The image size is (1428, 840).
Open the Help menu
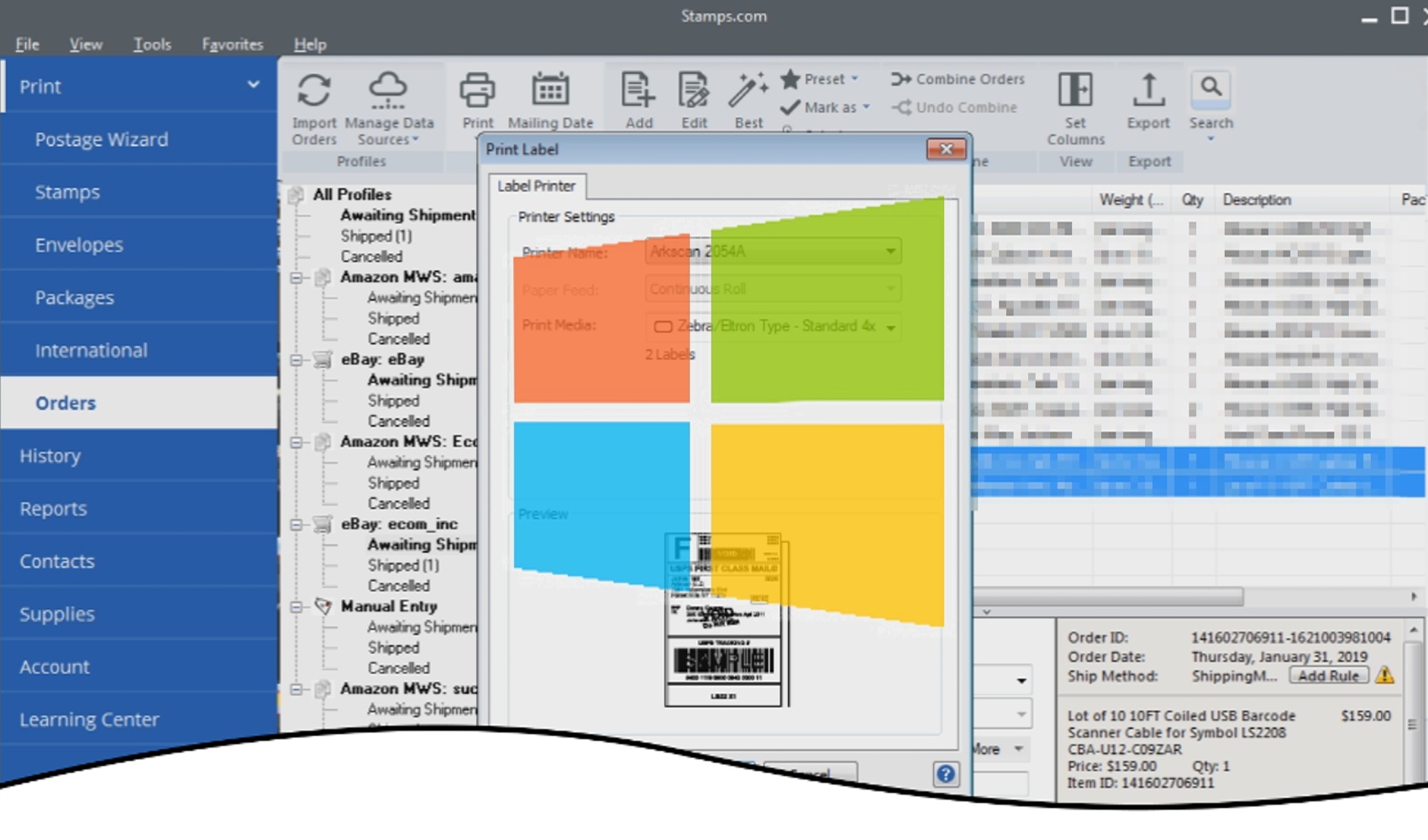click(310, 45)
